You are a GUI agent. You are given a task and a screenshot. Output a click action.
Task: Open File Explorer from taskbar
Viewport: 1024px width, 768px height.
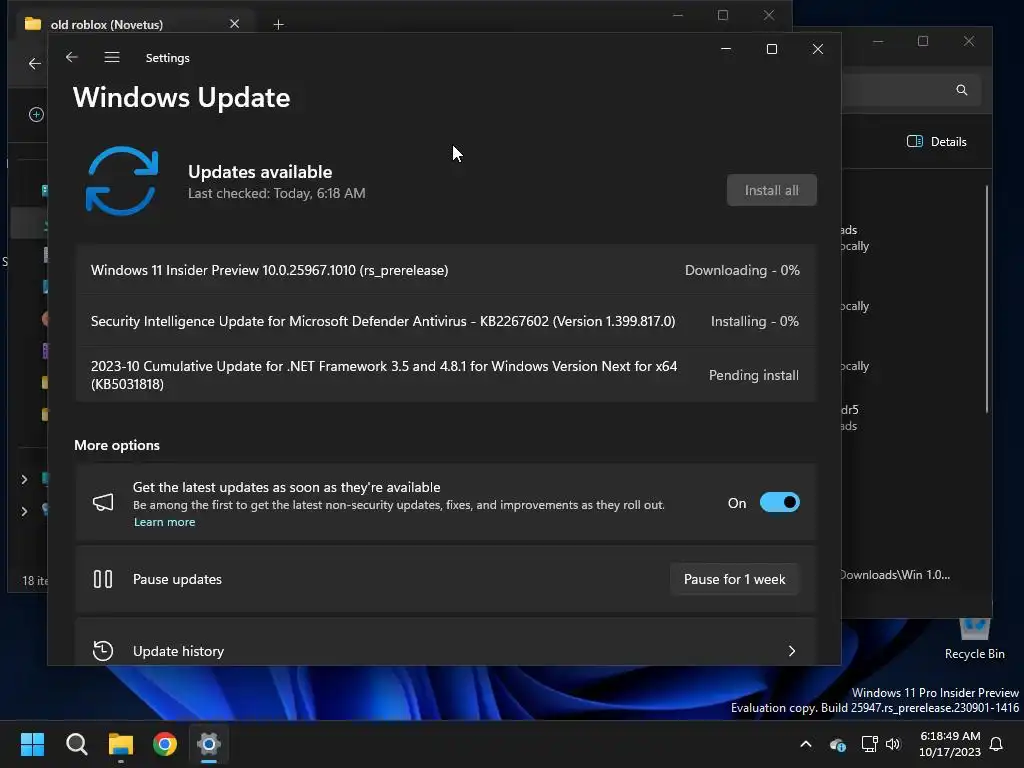(121, 744)
